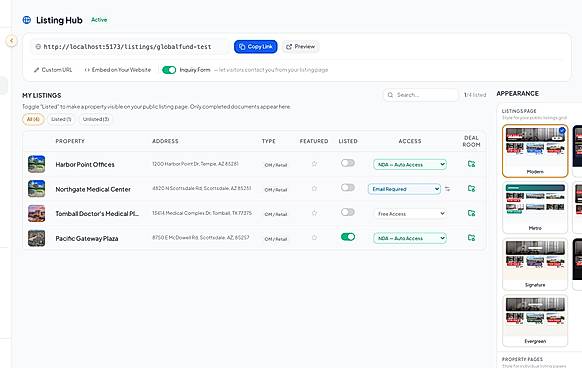Click the ACCESS column header
The height and width of the screenshot is (368, 582).
pyautogui.click(x=410, y=141)
